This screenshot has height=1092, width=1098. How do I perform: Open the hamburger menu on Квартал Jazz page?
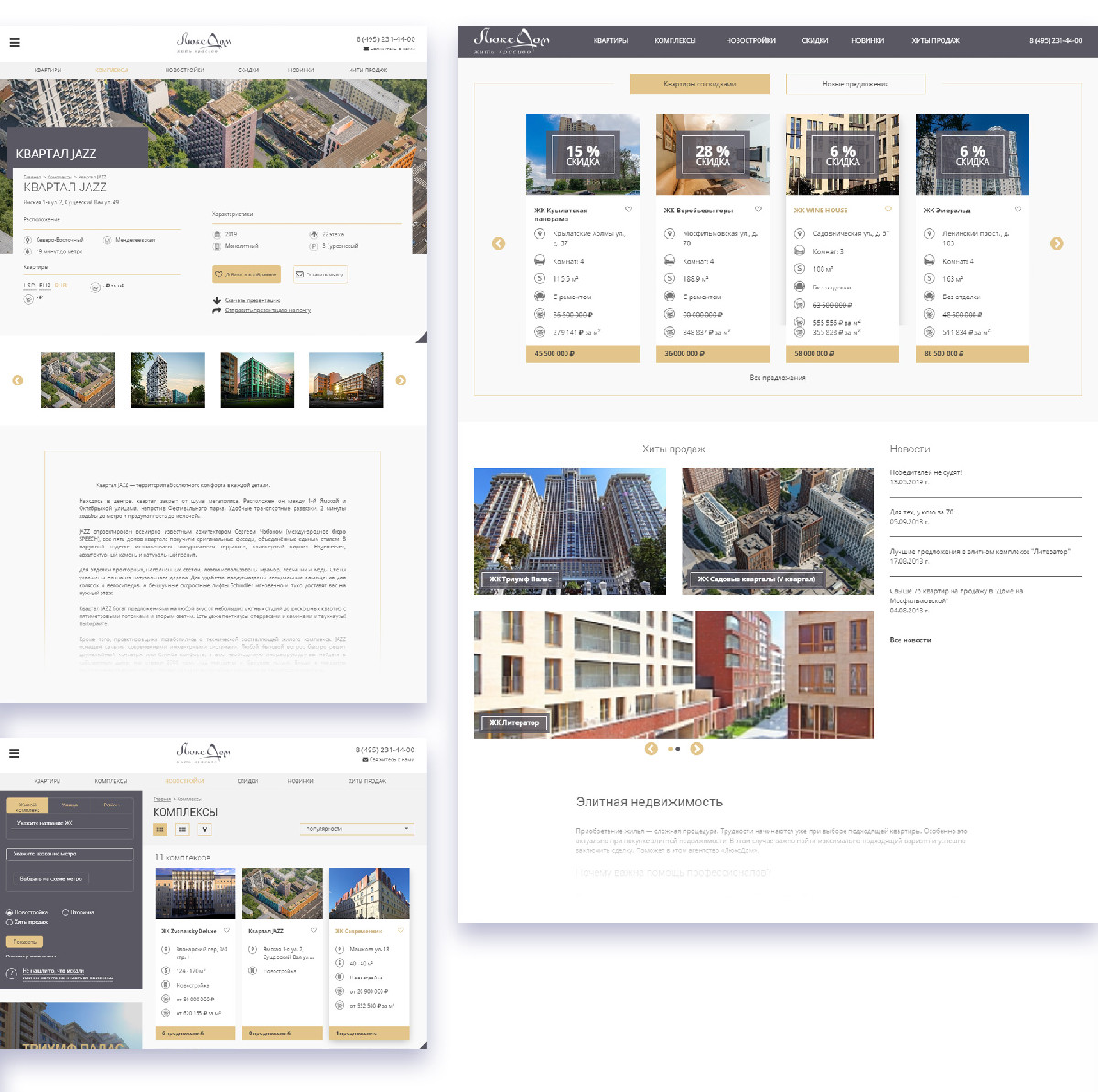(15, 42)
